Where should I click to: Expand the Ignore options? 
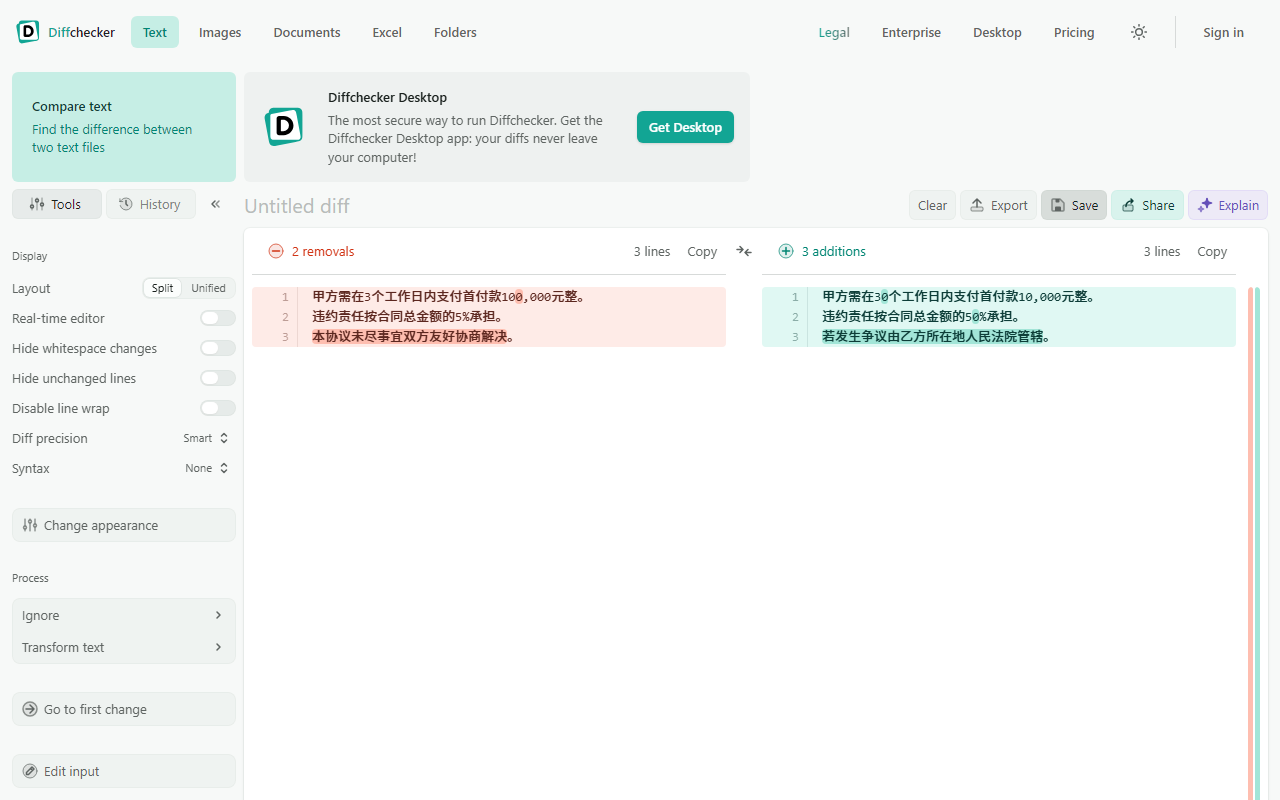tap(124, 615)
